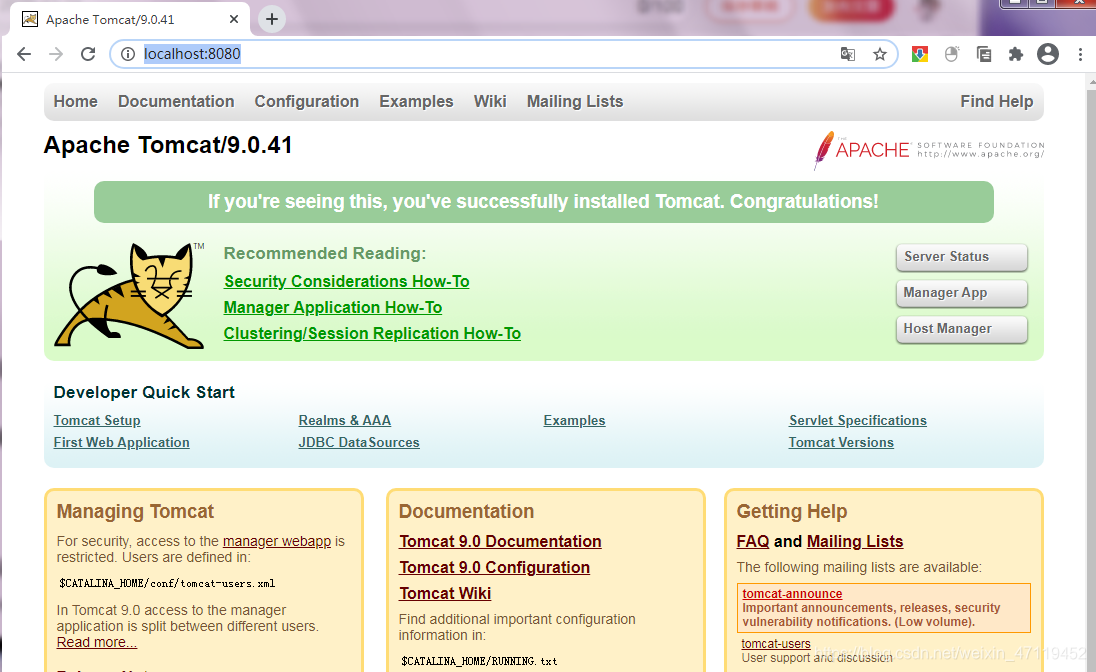This screenshot has height=672, width=1096.
Task: Open the Tomcat Versions link
Action: click(841, 443)
